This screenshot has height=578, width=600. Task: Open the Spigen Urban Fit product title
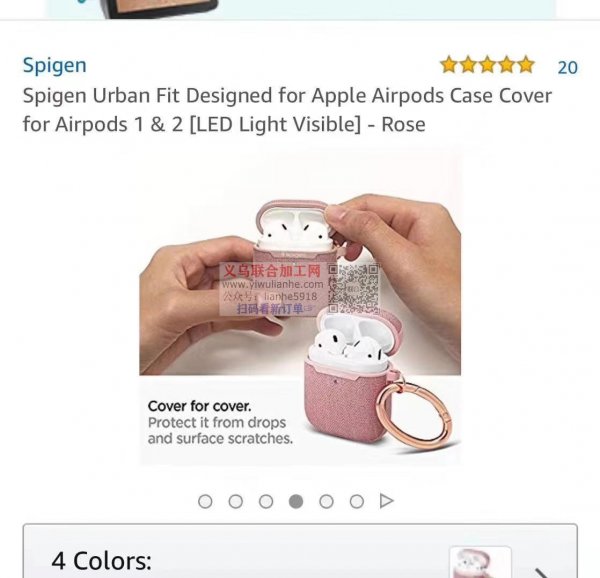[x=287, y=110]
